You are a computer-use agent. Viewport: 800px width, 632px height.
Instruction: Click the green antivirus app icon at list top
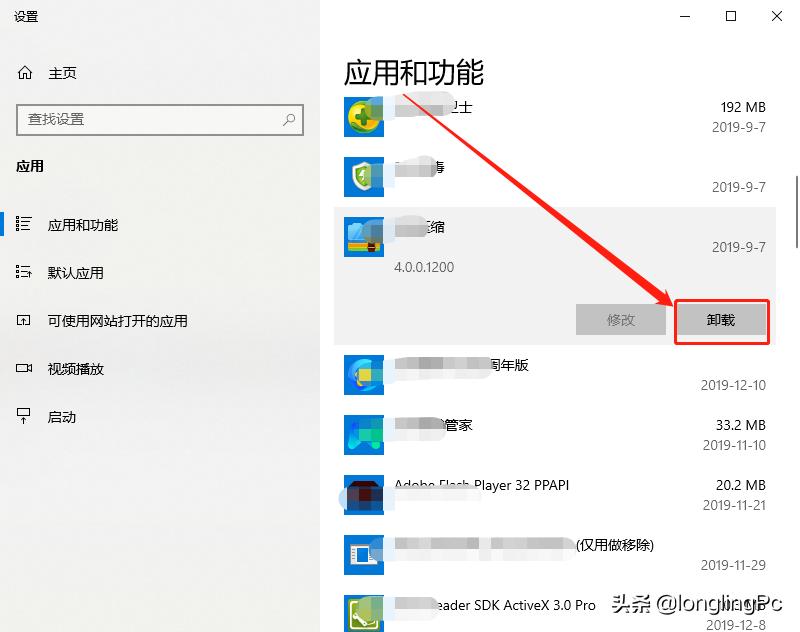click(x=363, y=116)
